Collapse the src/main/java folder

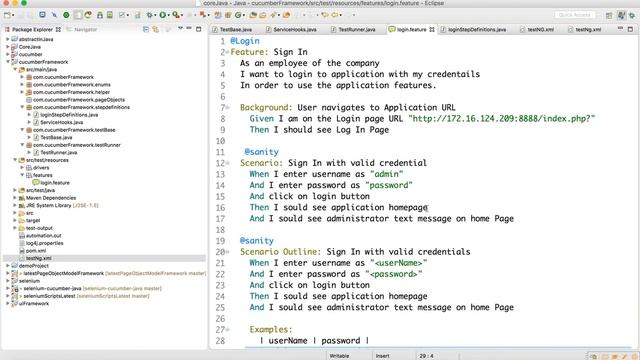(15, 70)
